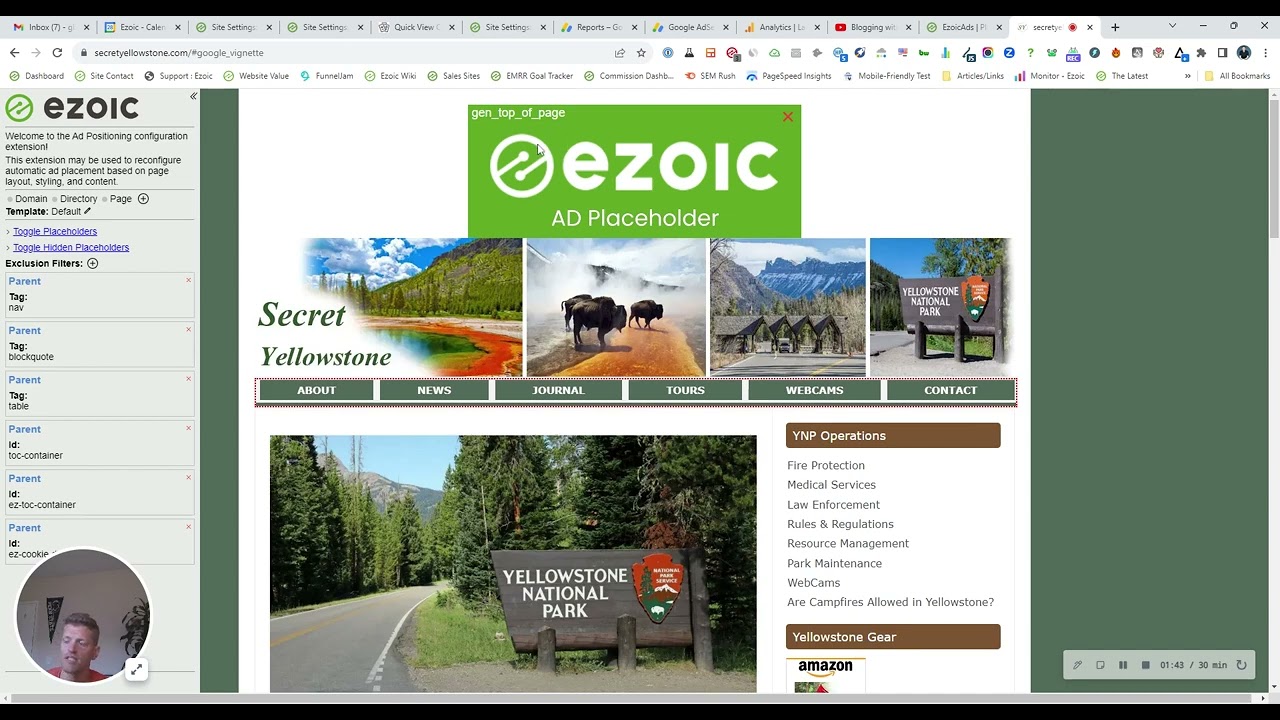Edit the Default template with pencil icon

(87, 211)
